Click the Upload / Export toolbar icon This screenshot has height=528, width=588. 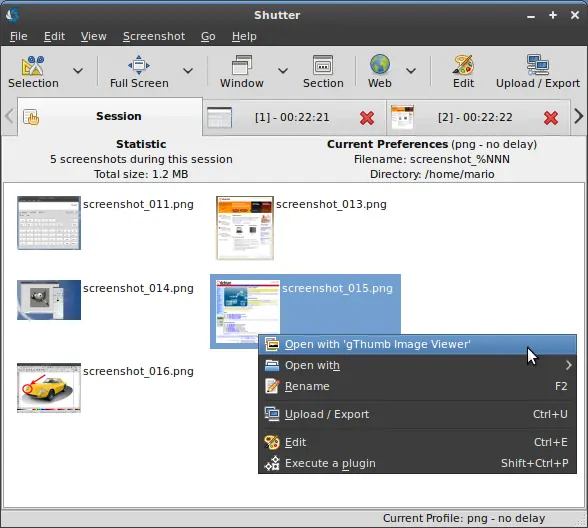[538, 65]
